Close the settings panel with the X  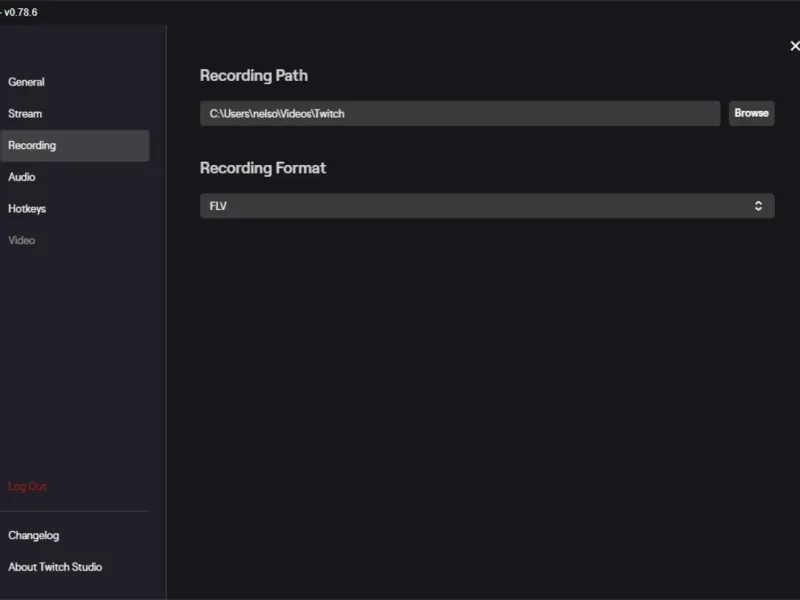[794, 46]
